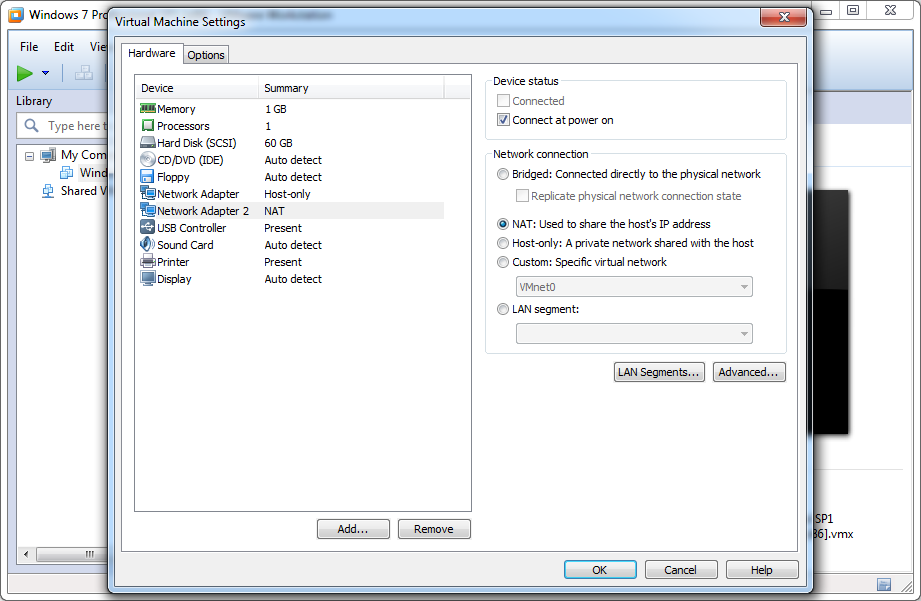Image resolution: width=921 pixels, height=601 pixels.
Task: Toggle the Connect at power on checkbox
Action: (504, 120)
